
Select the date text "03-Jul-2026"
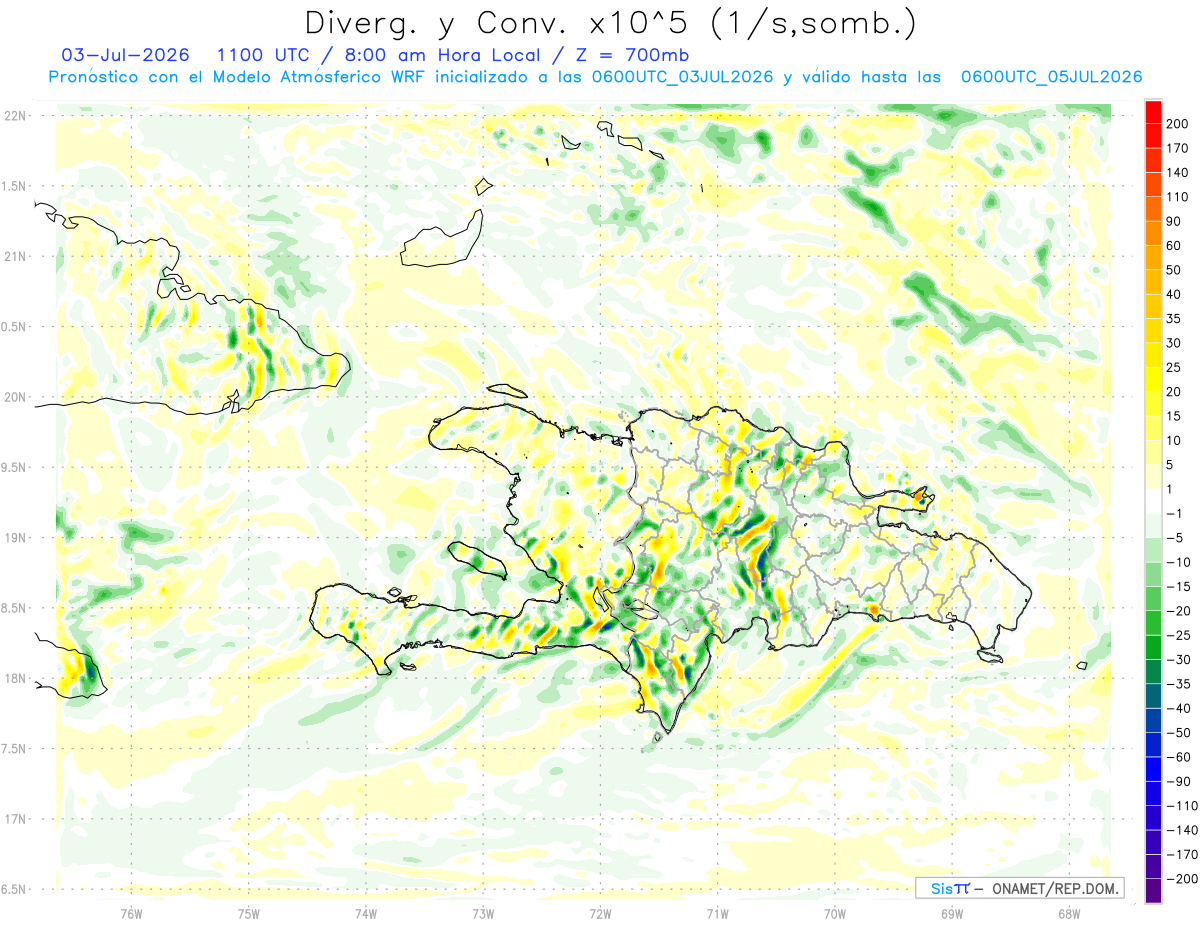point(123,55)
